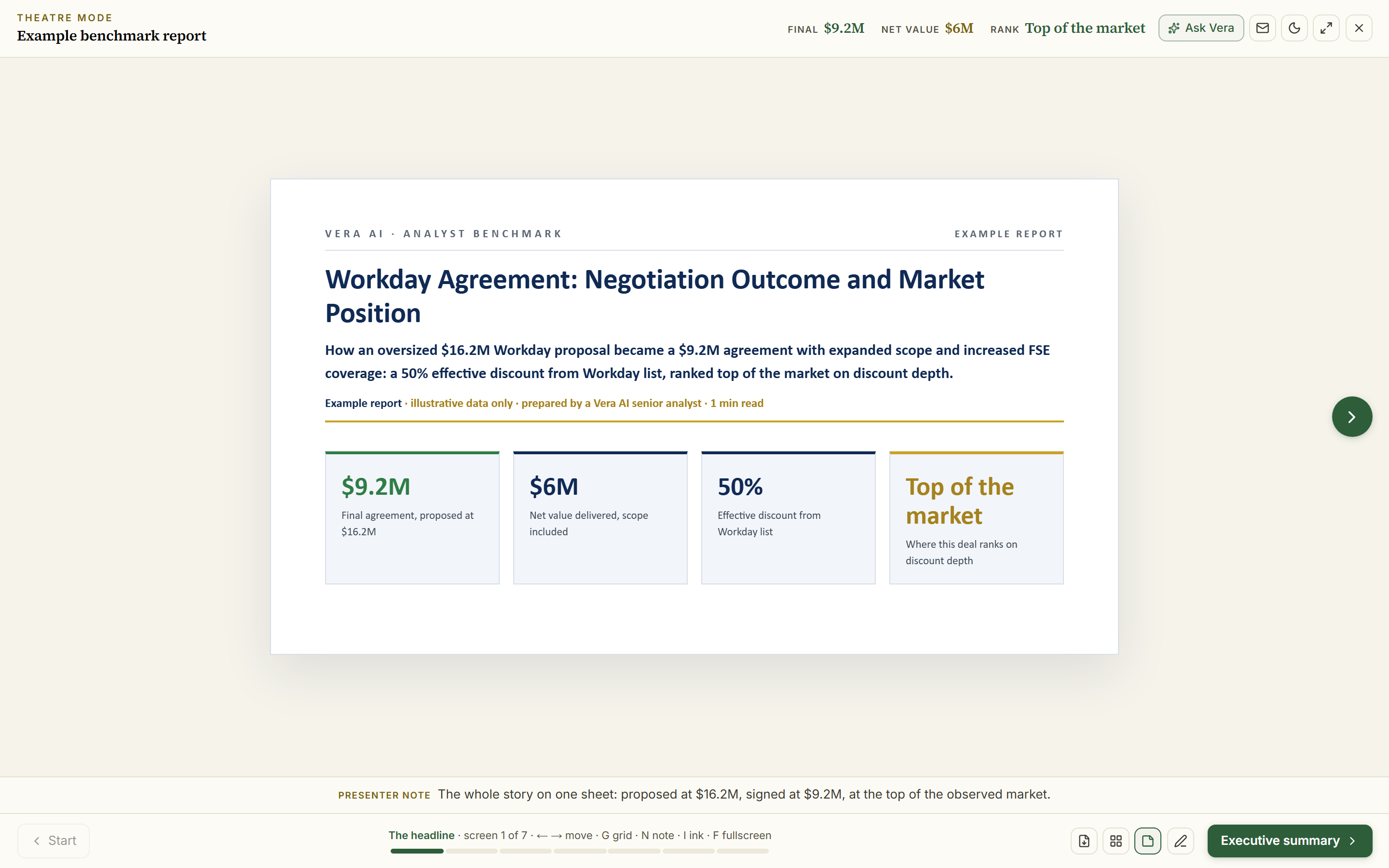
Task: Jump to the second progress segment
Action: (471, 851)
